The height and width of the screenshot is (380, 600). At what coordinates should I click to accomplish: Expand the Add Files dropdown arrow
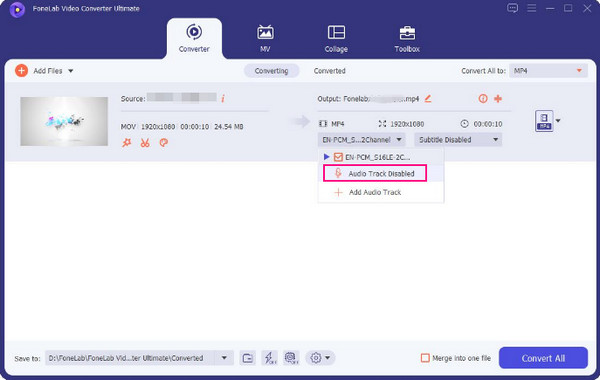tap(71, 71)
